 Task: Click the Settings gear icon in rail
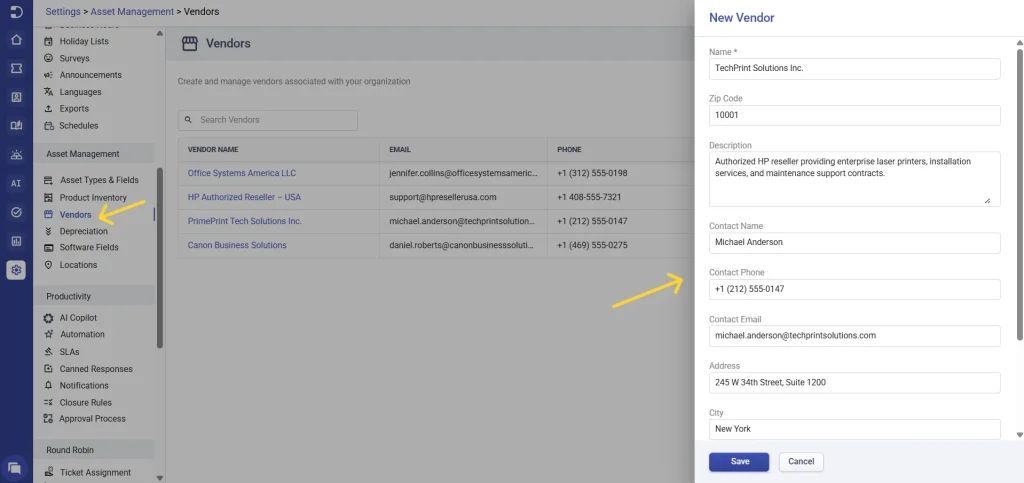[16, 270]
